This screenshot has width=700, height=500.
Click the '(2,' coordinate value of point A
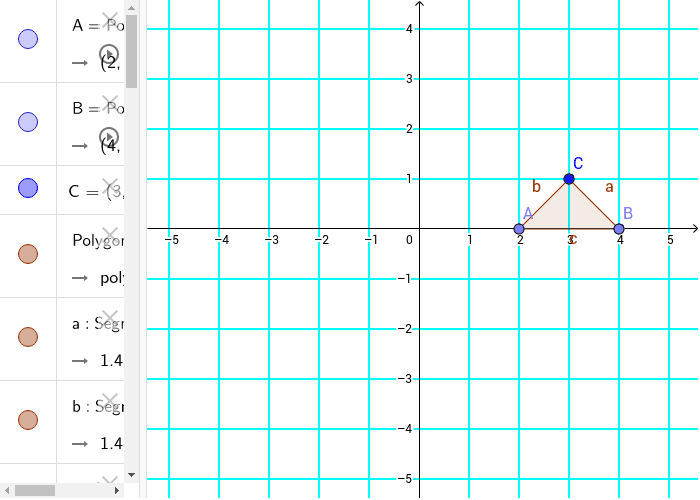[x=111, y=63]
